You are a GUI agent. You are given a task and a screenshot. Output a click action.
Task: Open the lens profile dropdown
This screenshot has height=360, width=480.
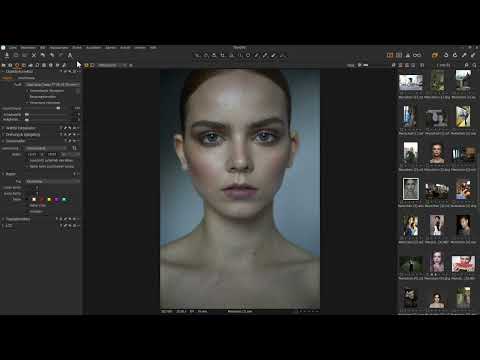tap(53, 84)
